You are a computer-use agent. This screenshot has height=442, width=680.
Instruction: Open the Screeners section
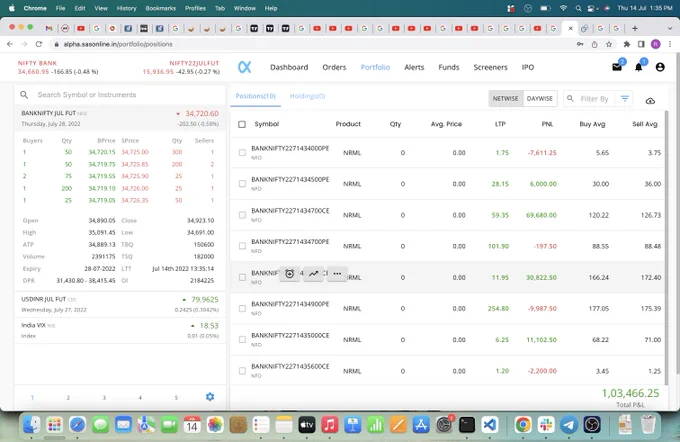click(x=490, y=67)
